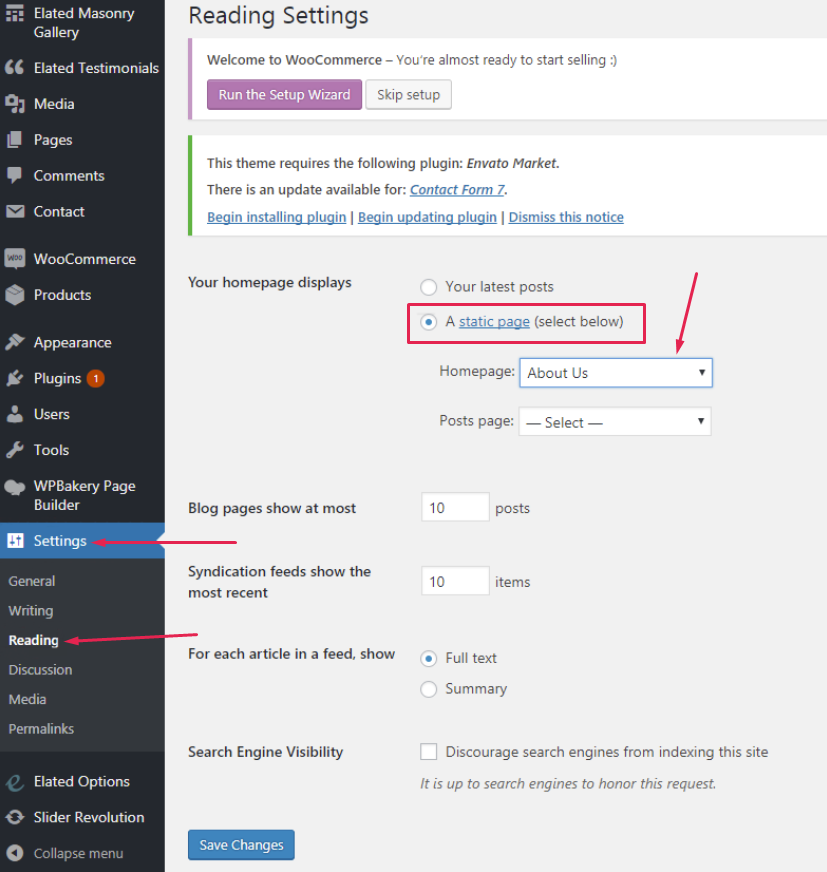Click the Contact envelope icon
The width and height of the screenshot is (827, 872).
coord(15,211)
